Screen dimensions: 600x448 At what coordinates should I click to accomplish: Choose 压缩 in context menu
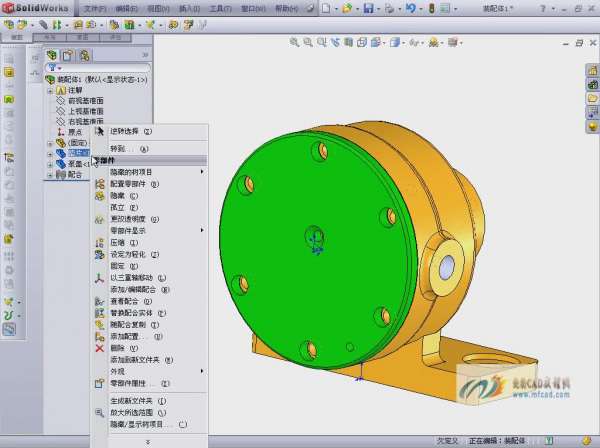tap(149, 243)
